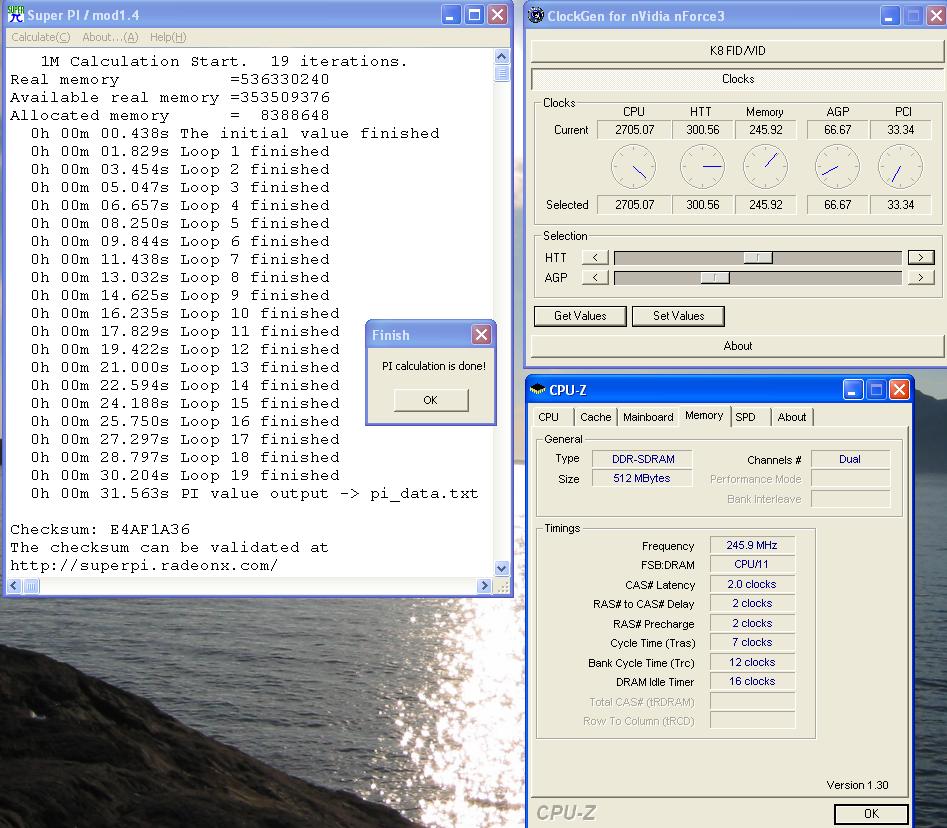947x828 pixels.
Task: Click the HTT slider thumb
Action: click(758, 258)
